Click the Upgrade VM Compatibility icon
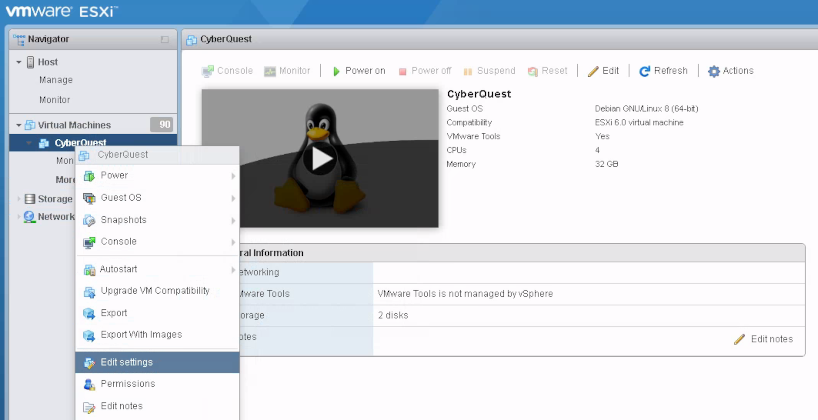 [x=90, y=292]
